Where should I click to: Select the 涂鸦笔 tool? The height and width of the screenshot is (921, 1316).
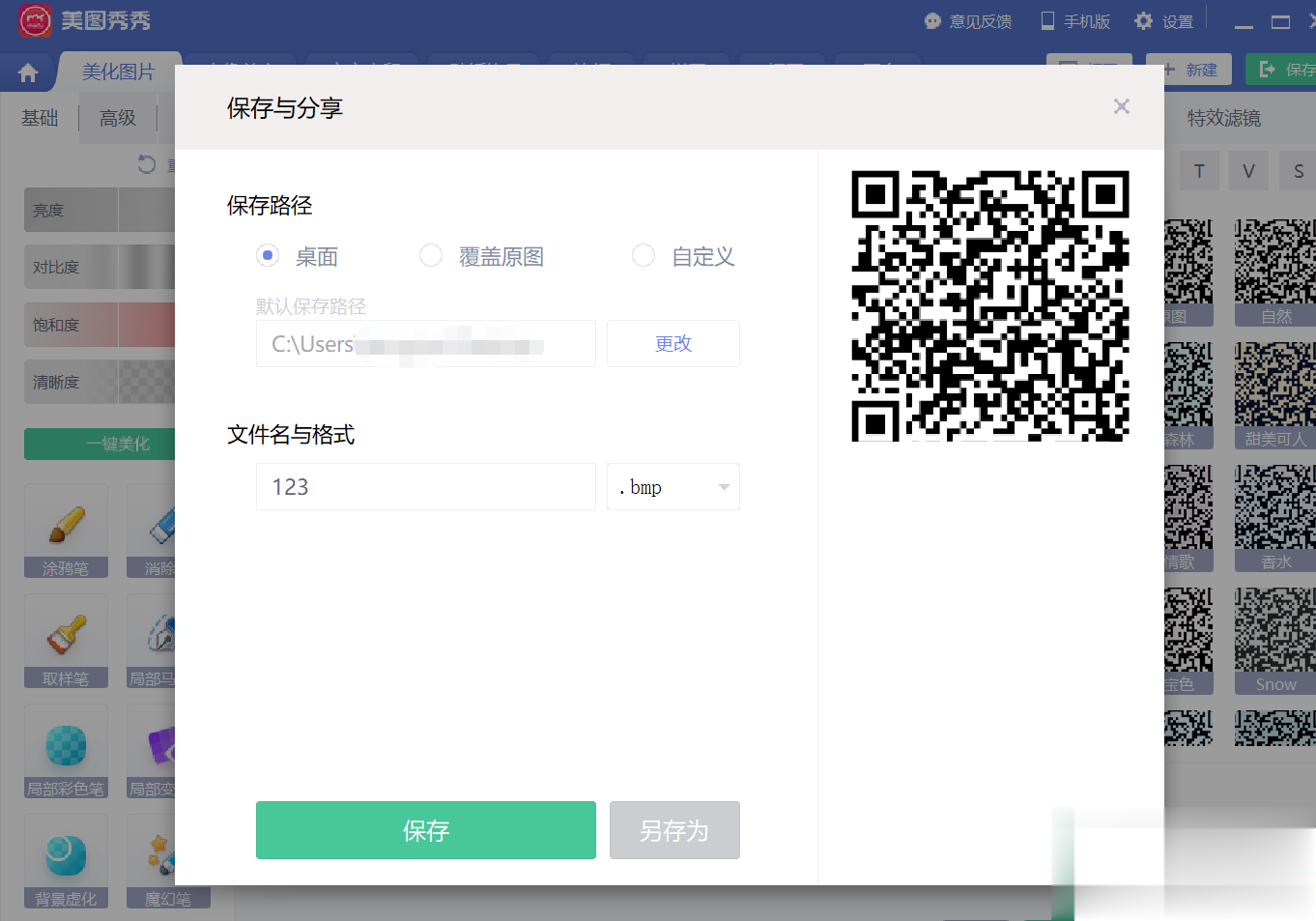pyautogui.click(x=66, y=531)
